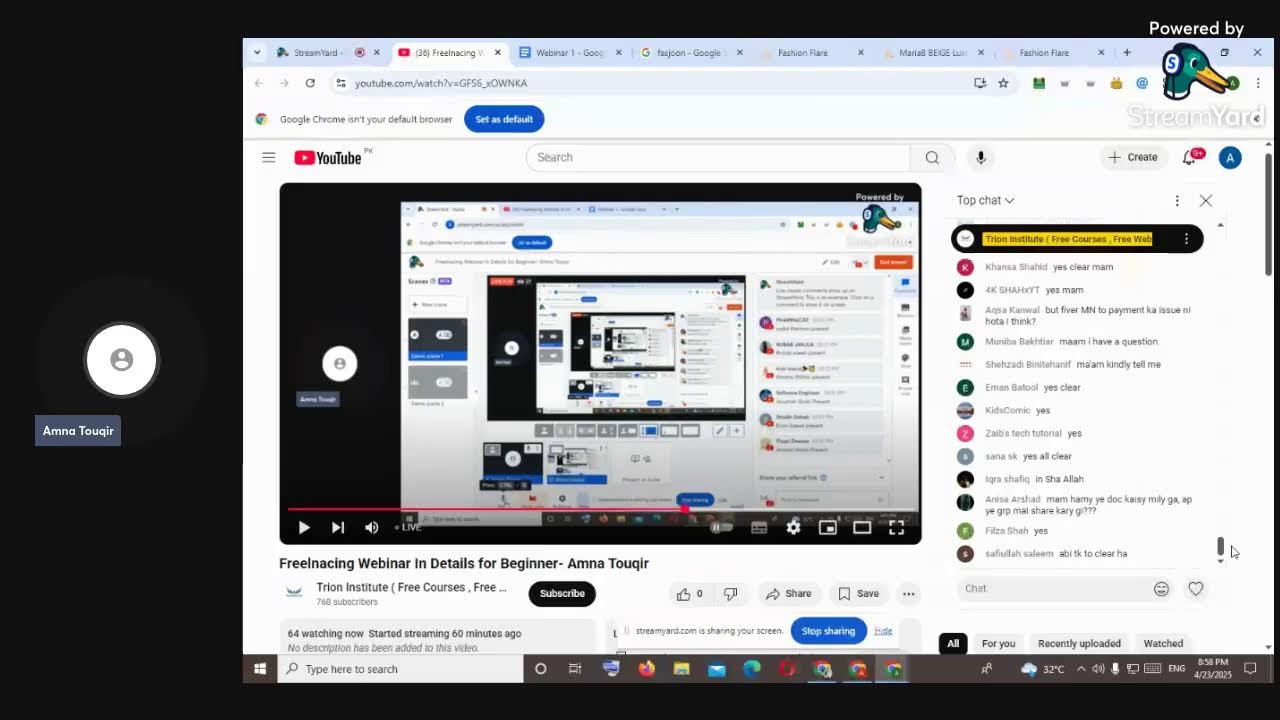Send a heart reaction in chat
This screenshot has height=720, width=1280.
(x=1196, y=589)
